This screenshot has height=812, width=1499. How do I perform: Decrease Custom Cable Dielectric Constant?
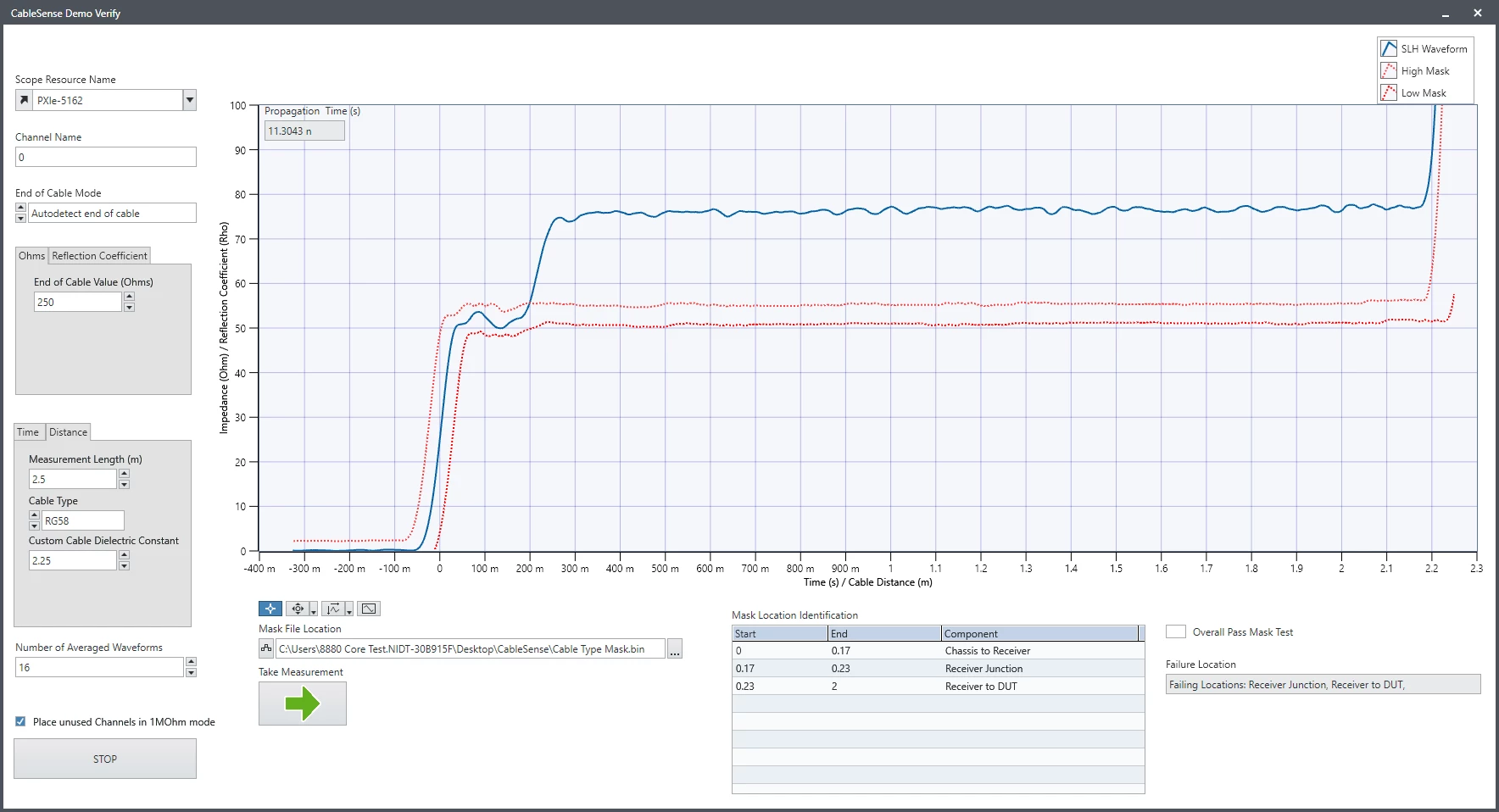pos(124,565)
